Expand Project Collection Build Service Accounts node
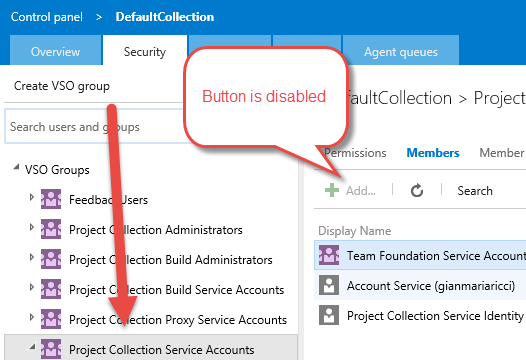 tap(32, 287)
